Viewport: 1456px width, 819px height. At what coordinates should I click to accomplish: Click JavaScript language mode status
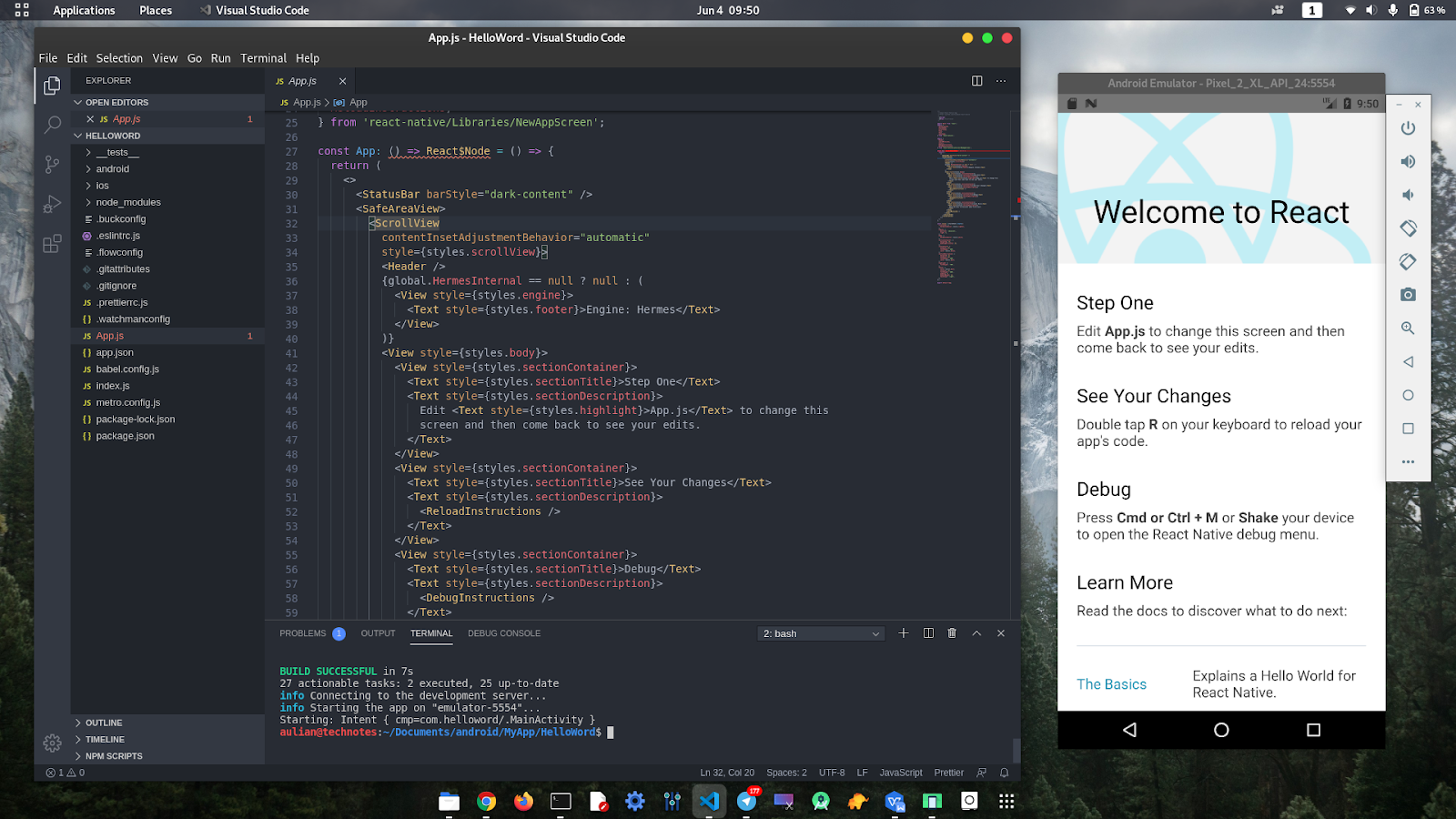tap(900, 773)
